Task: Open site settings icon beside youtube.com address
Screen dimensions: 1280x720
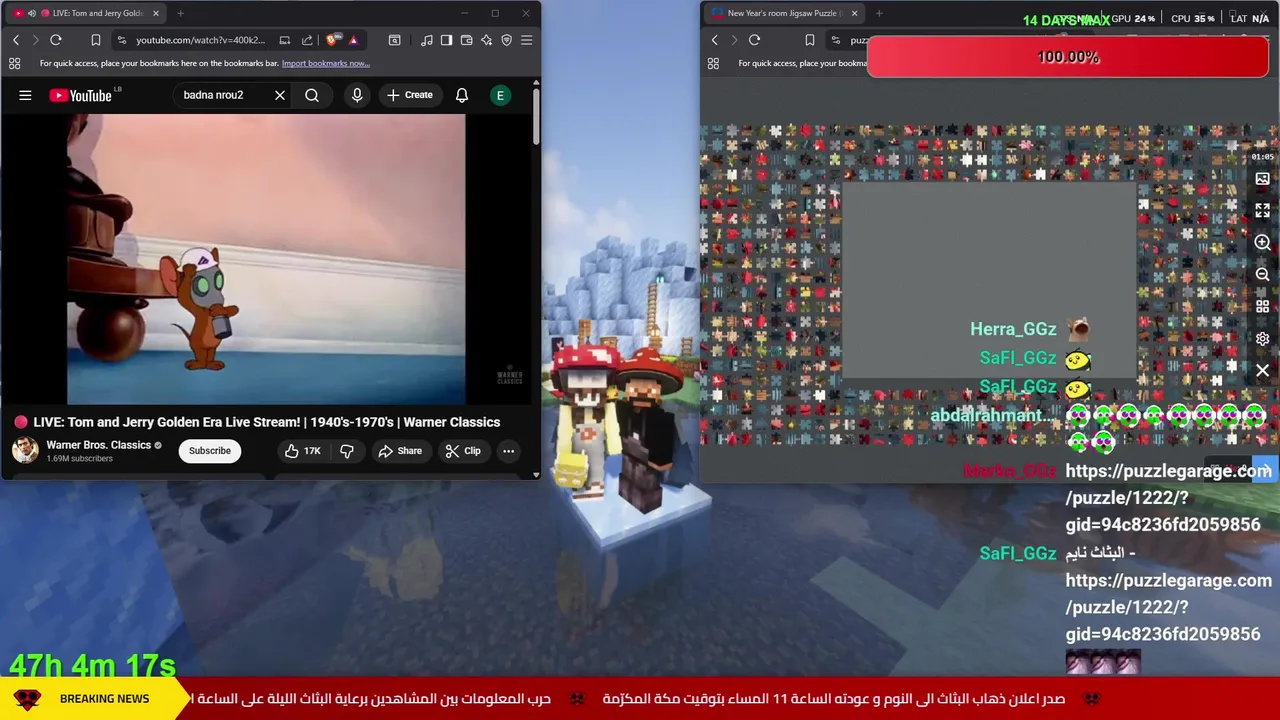Action: (x=122, y=40)
